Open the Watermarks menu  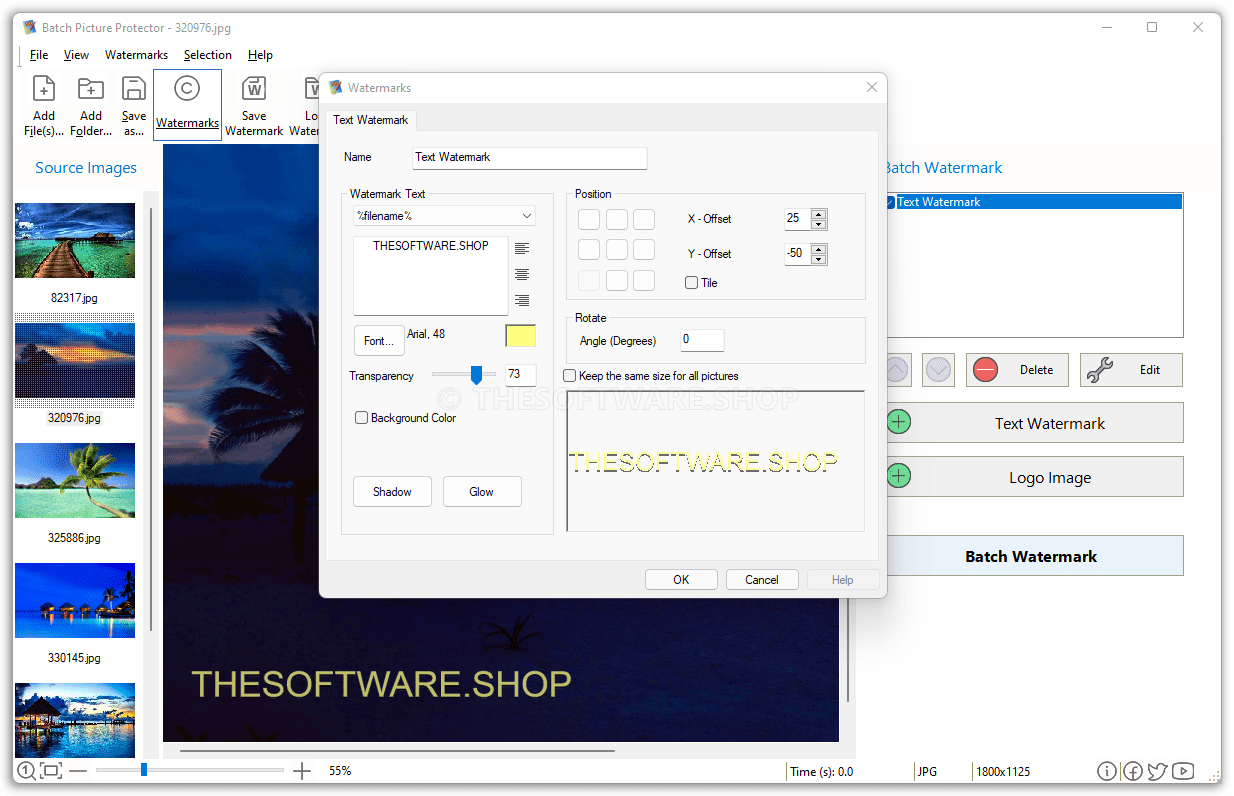pos(136,55)
